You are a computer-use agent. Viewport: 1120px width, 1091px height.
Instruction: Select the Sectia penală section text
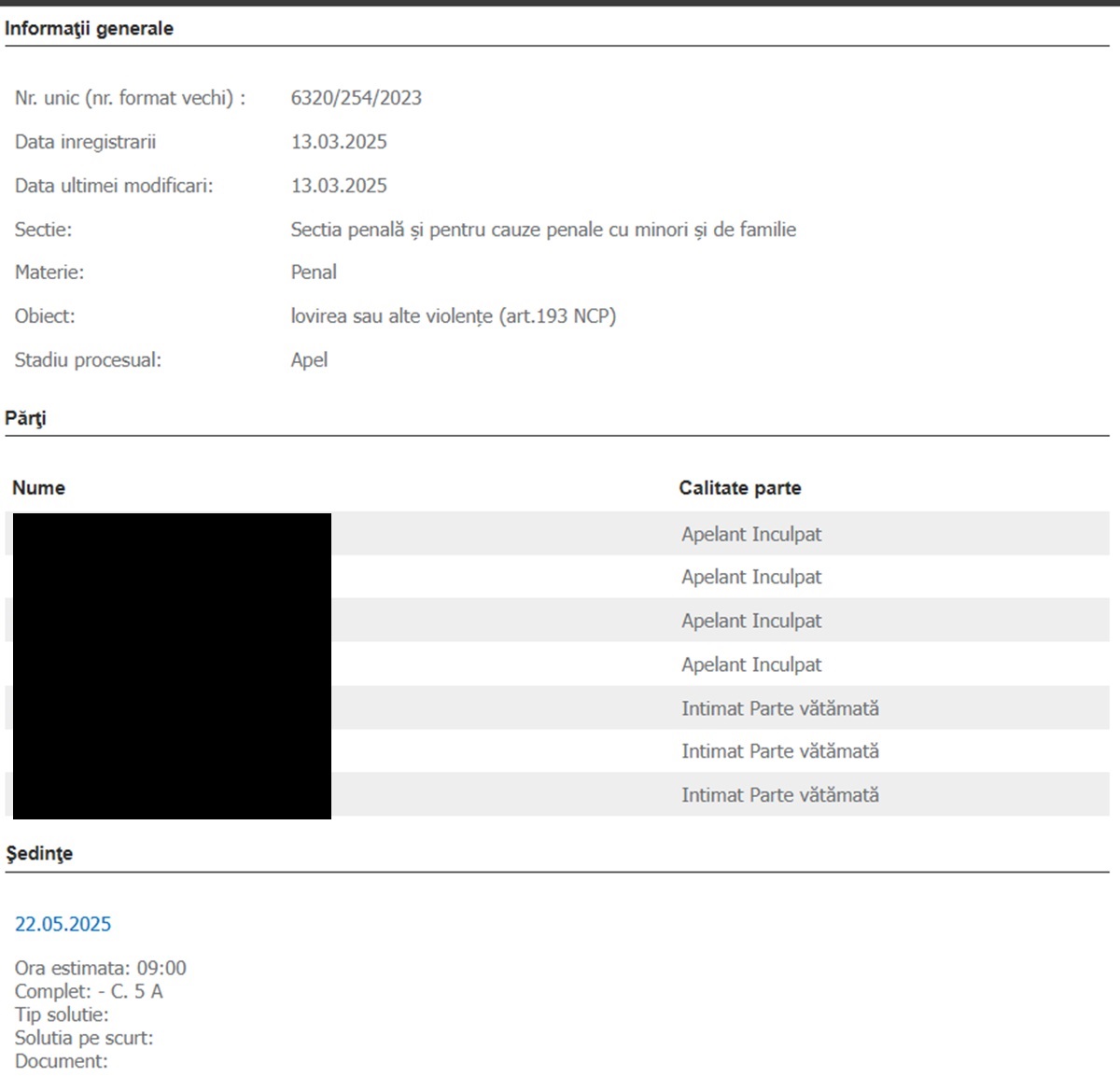543,230
